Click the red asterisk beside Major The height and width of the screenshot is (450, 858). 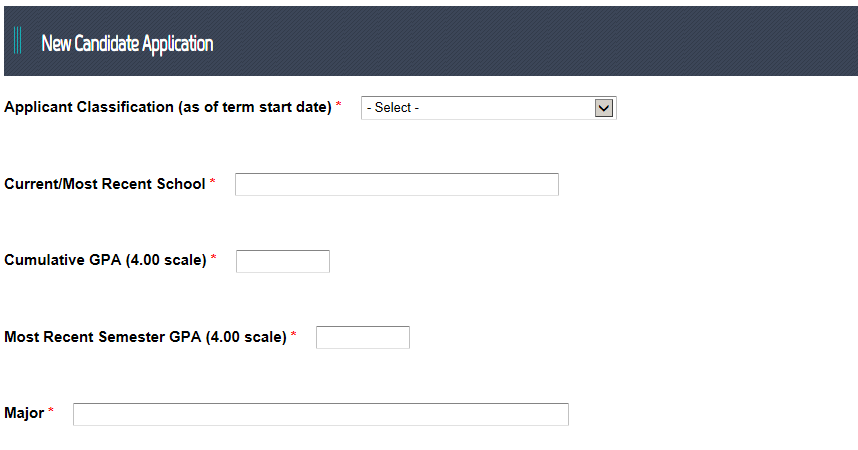51,412
